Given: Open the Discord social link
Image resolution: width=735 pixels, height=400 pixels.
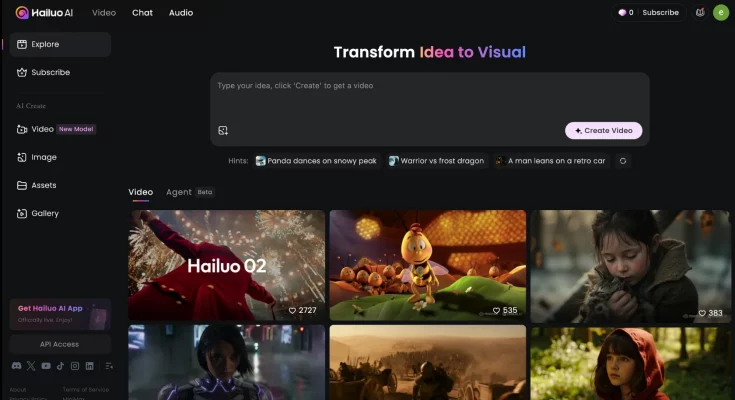Looking at the screenshot, I should click(16, 366).
